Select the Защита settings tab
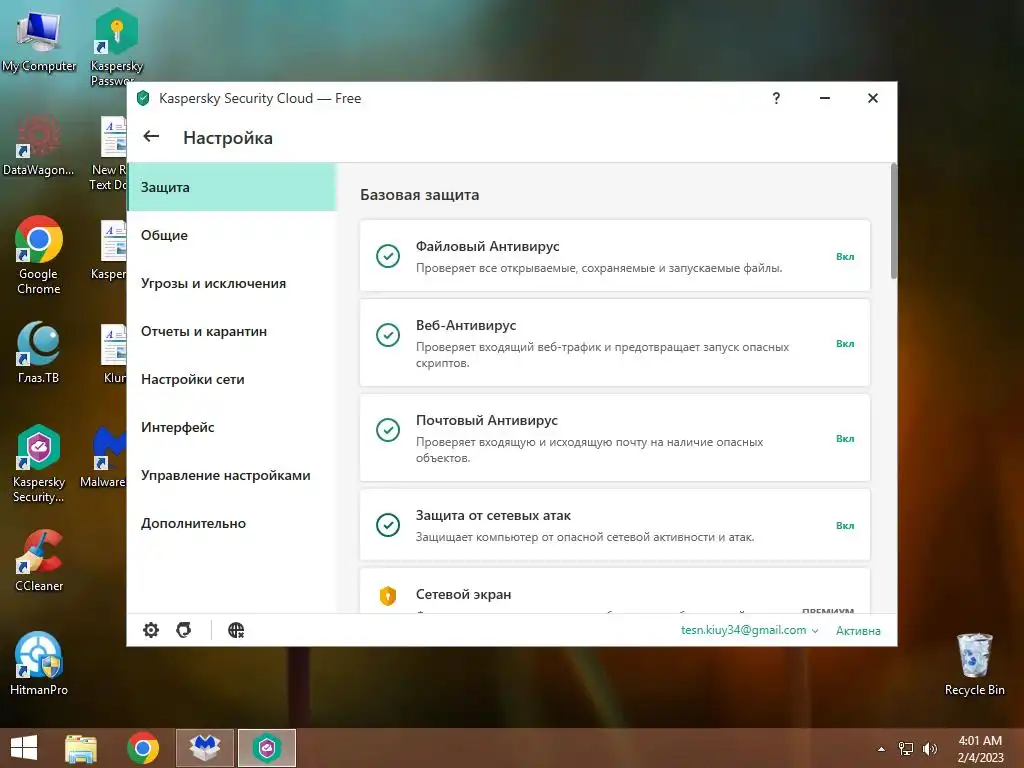The image size is (1024, 768). pyautogui.click(x=232, y=187)
